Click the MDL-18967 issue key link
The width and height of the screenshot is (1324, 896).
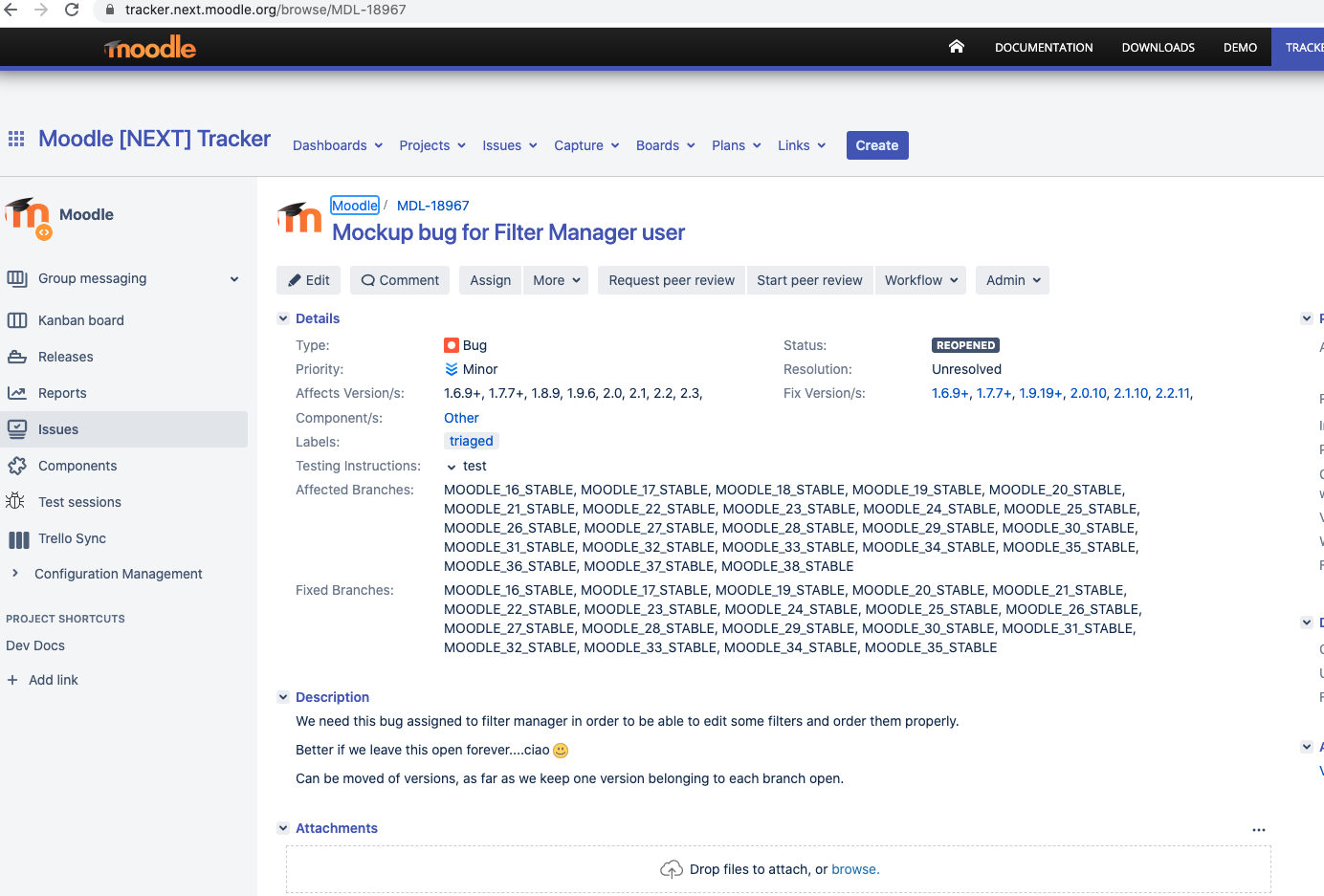pos(433,206)
